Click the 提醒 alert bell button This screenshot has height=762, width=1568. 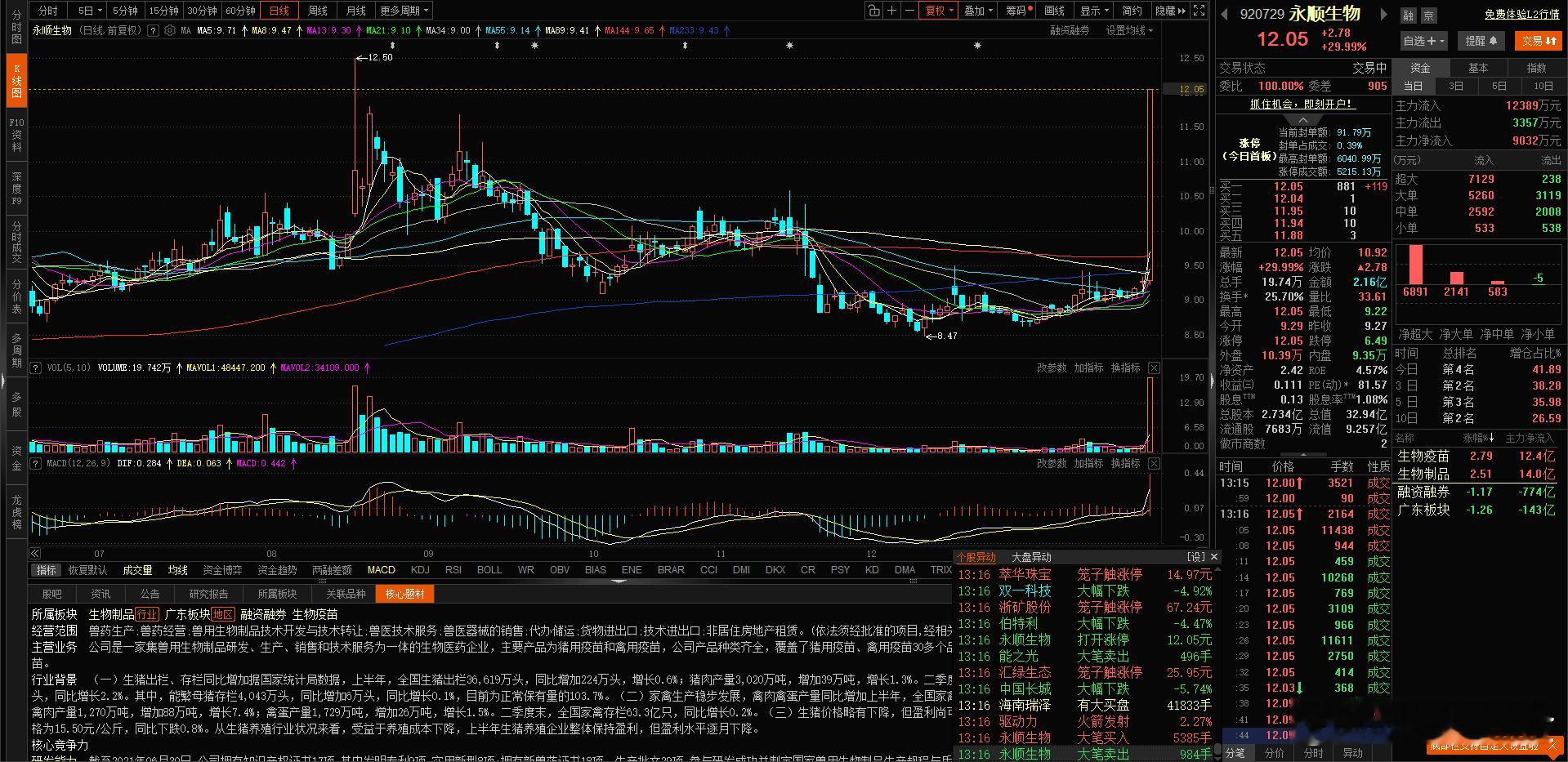[1481, 41]
